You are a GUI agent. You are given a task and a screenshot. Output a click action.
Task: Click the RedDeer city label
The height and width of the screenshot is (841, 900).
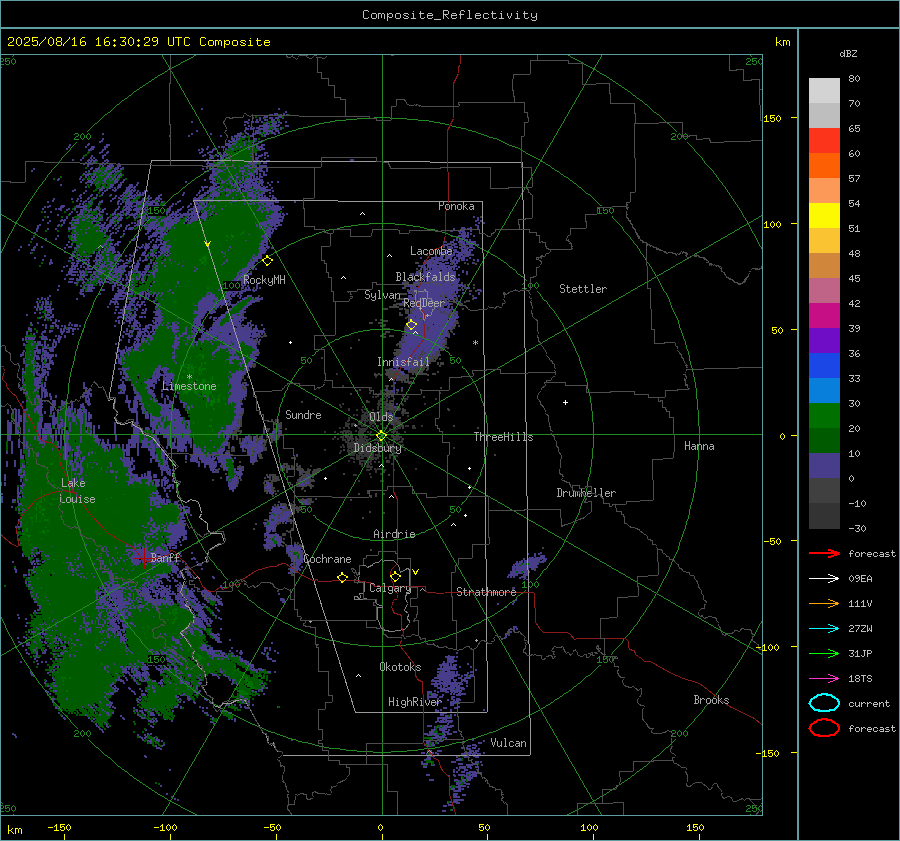[x=424, y=303]
